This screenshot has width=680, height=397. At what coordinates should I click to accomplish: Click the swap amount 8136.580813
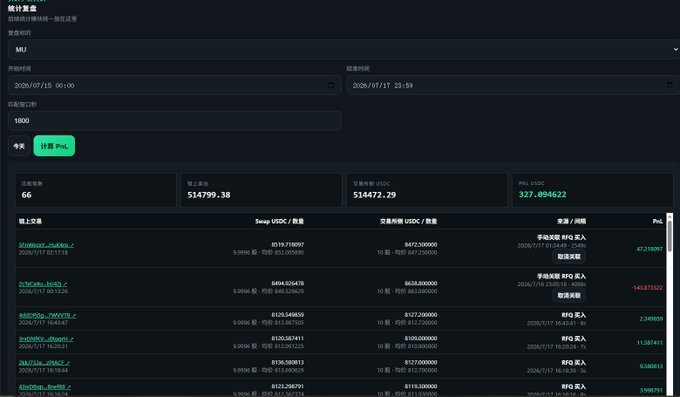pos(288,362)
